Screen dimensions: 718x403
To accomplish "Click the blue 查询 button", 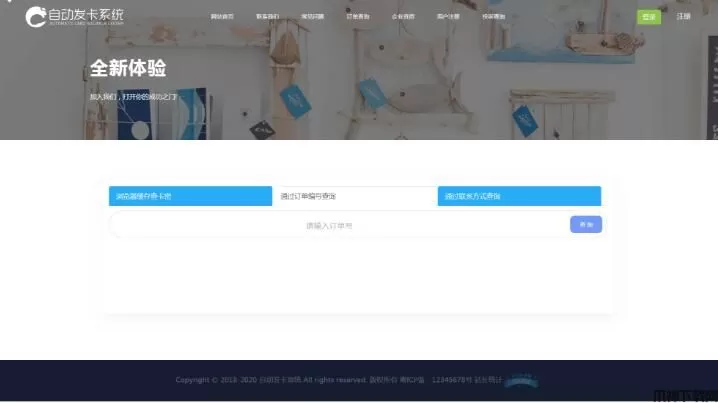I will [x=586, y=224].
